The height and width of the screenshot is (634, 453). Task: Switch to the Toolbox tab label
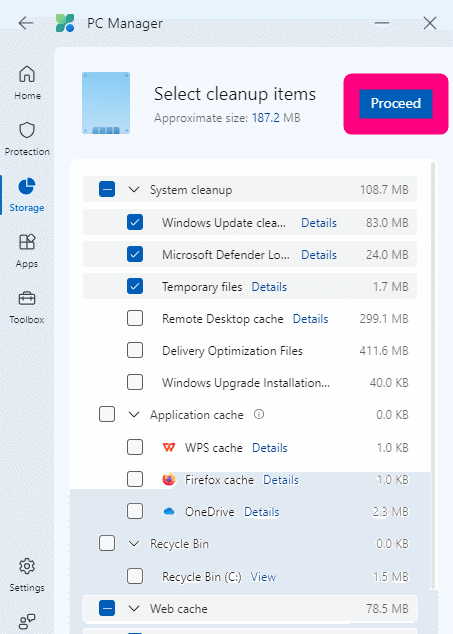pyautogui.click(x=27, y=320)
